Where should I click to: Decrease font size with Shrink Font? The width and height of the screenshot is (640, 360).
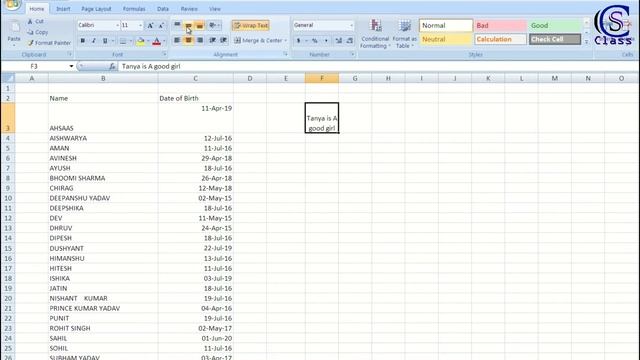pyautogui.click(x=161, y=25)
